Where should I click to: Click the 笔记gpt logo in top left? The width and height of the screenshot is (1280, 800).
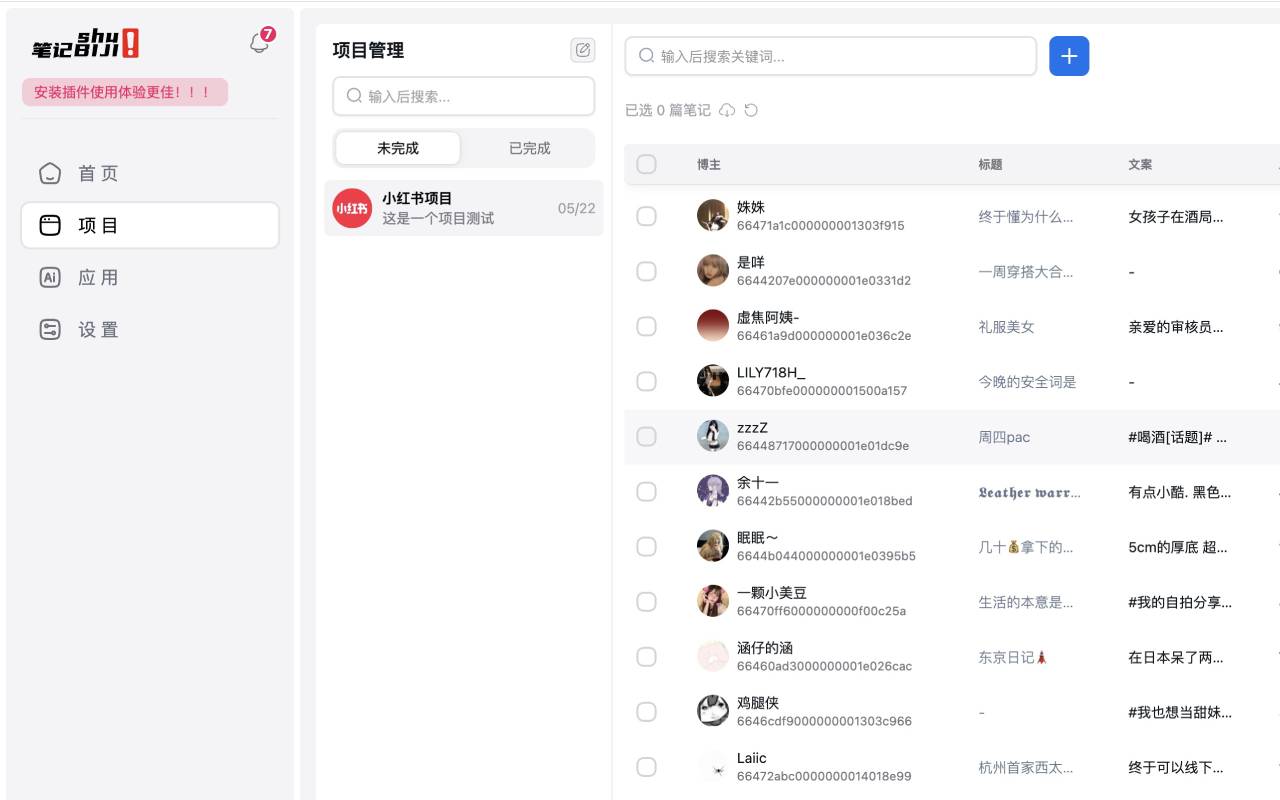pyautogui.click(x=85, y=42)
